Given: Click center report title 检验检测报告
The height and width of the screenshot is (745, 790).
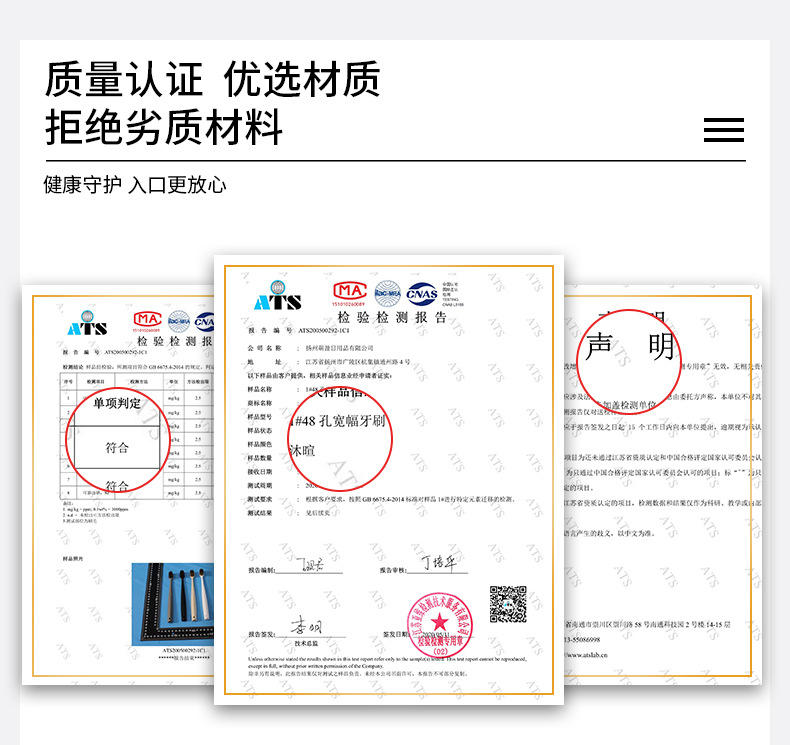Looking at the screenshot, I should (392, 317).
